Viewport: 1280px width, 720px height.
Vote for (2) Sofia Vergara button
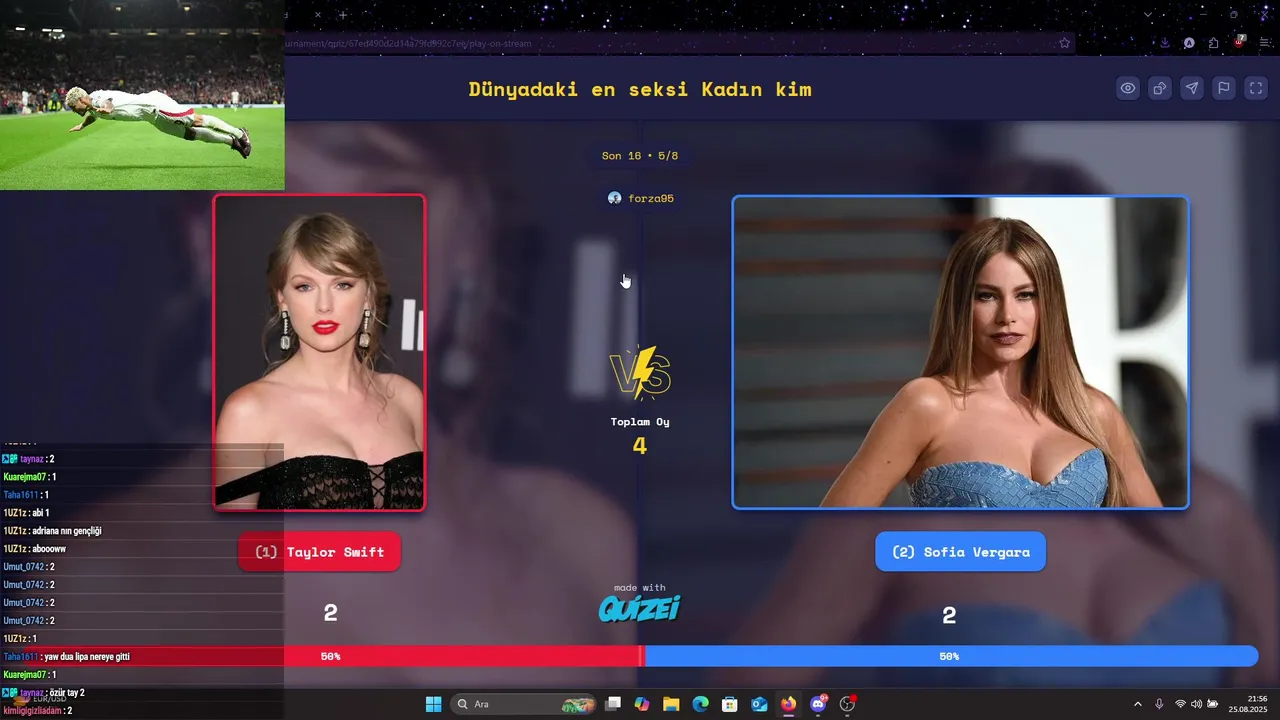(960, 552)
